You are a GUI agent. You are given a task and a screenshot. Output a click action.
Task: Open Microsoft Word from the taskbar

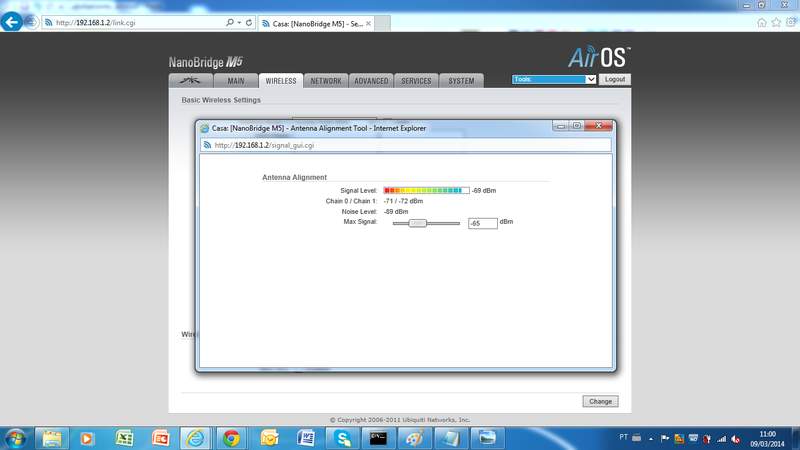(x=306, y=438)
